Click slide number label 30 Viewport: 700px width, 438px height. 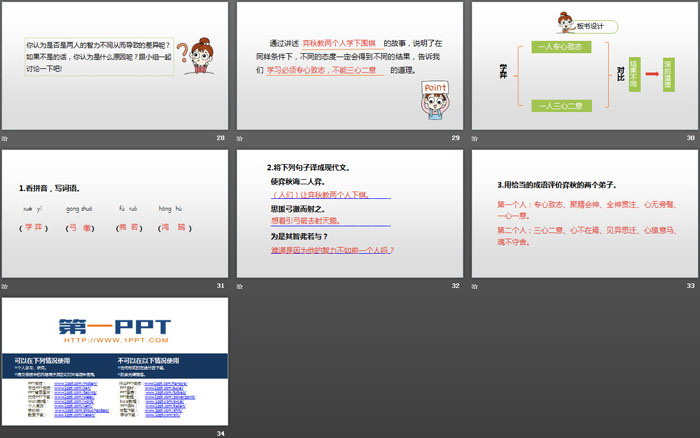coord(691,138)
